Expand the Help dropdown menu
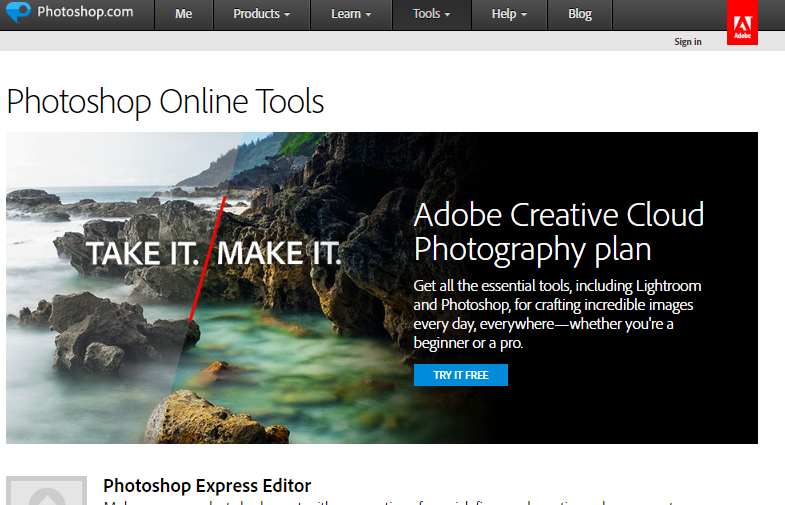Image resolution: width=785 pixels, height=505 pixels. point(509,14)
